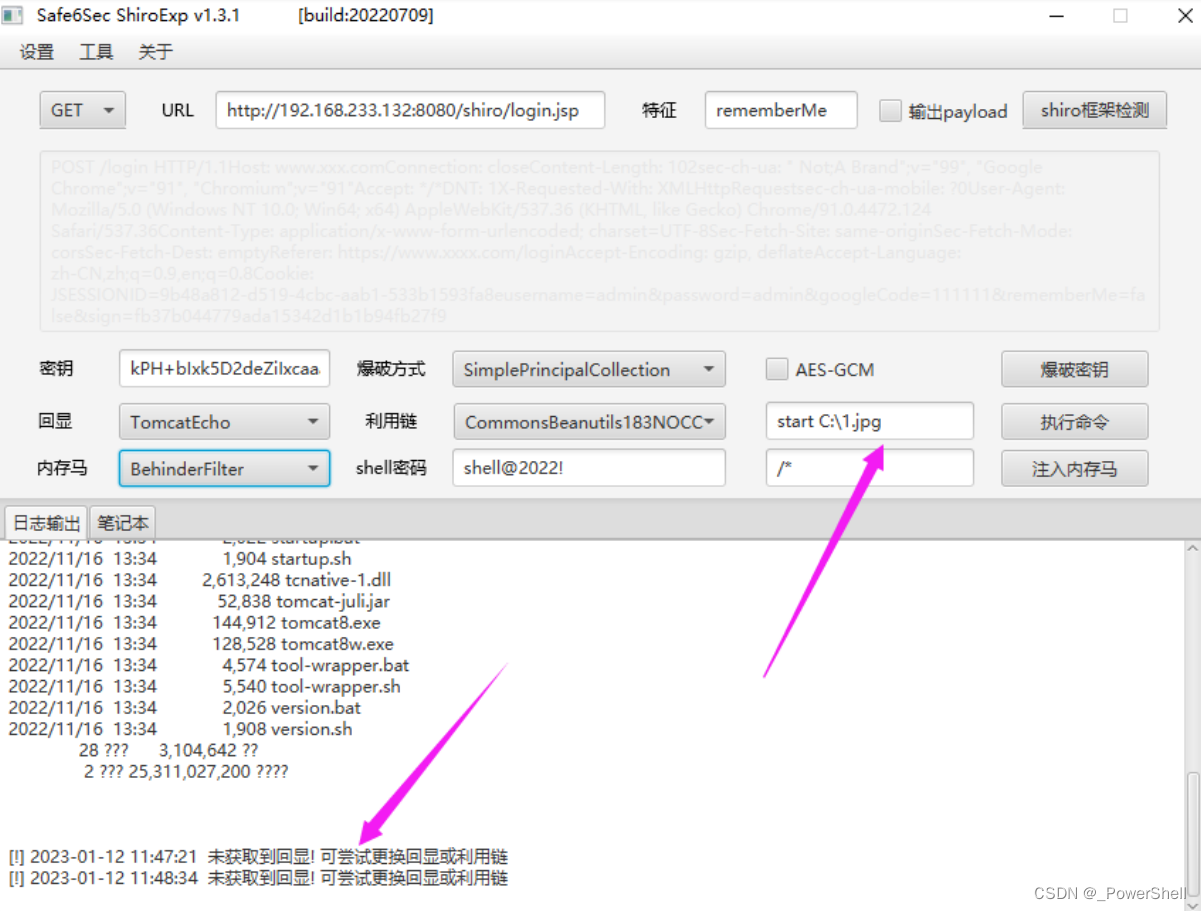Screen dimensions: 1201x911
Task: Open the BehinderFilter 内存马 dropdown
Action: 224,468
